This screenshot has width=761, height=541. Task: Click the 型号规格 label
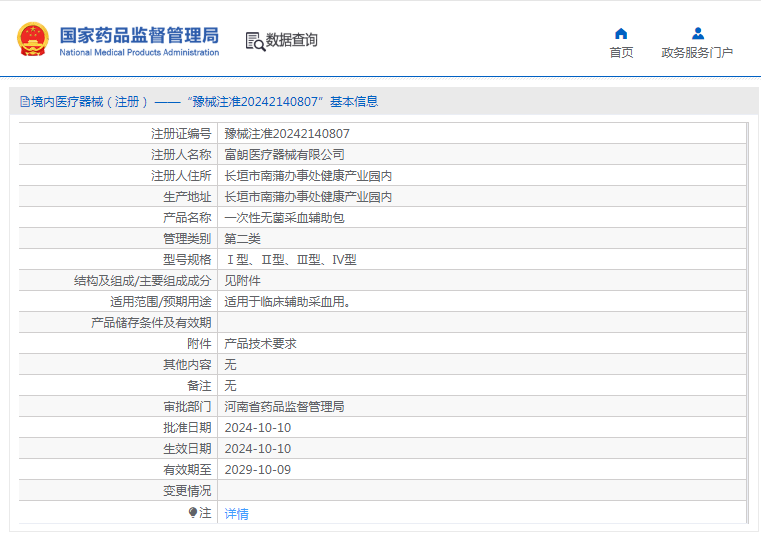(x=187, y=260)
